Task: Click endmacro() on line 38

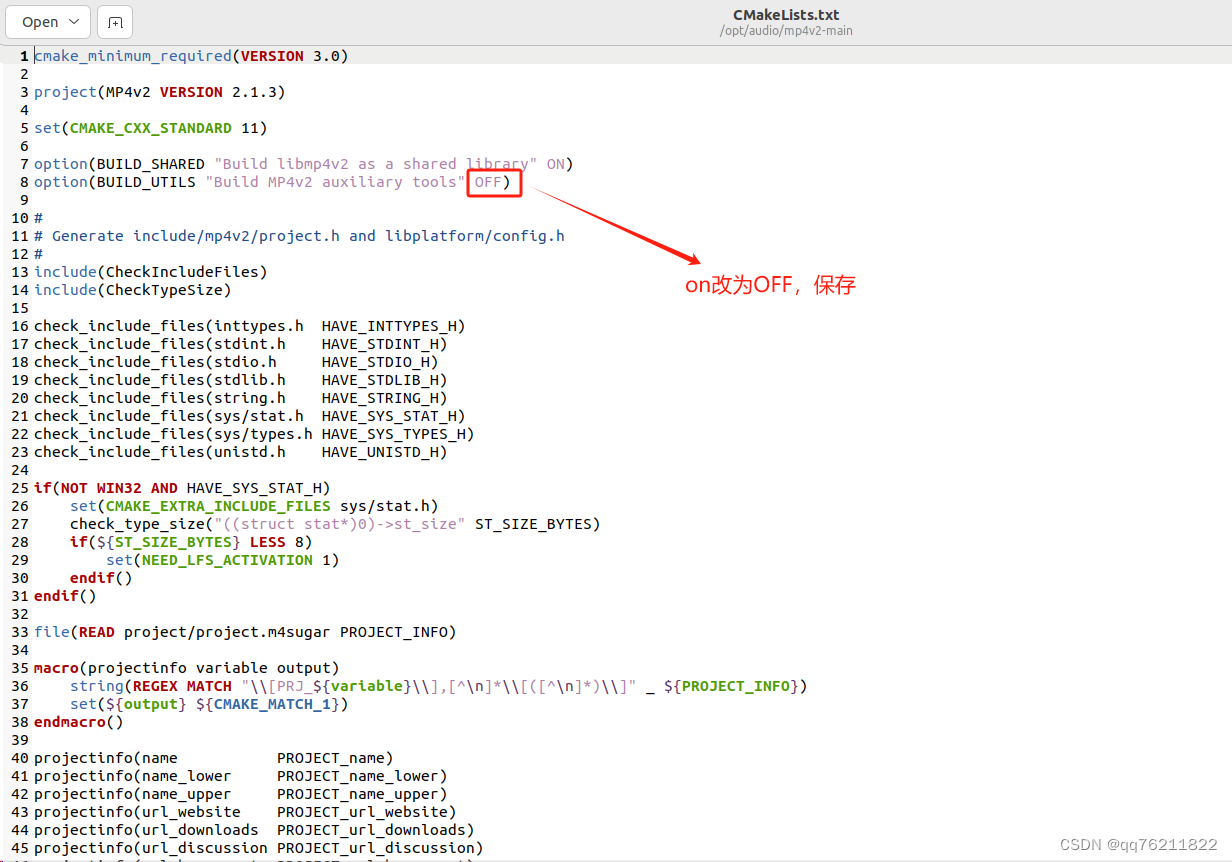Action: [78, 722]
